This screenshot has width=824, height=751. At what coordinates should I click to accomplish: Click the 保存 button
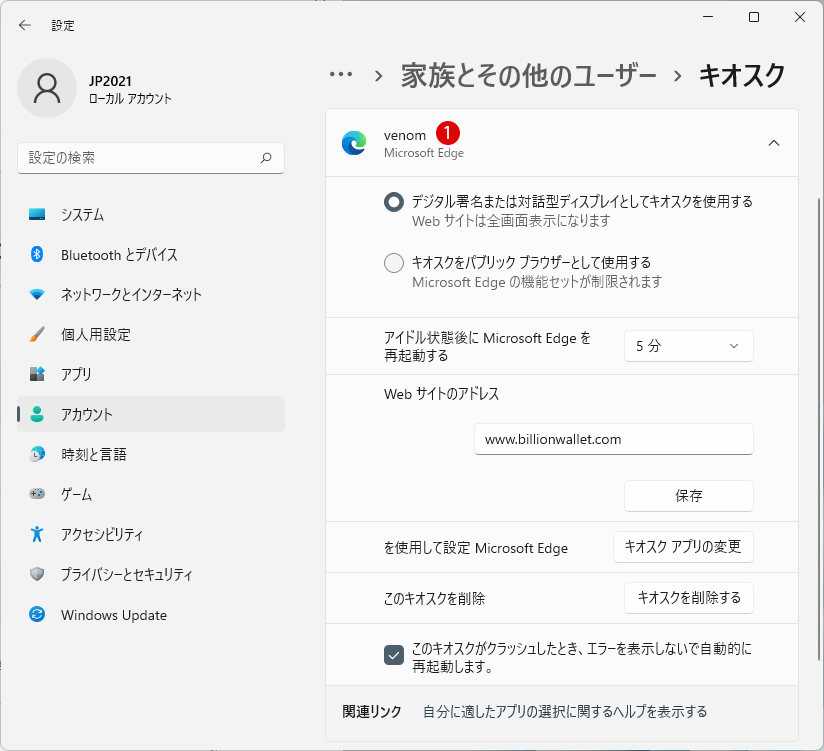[x=688, y=496]
